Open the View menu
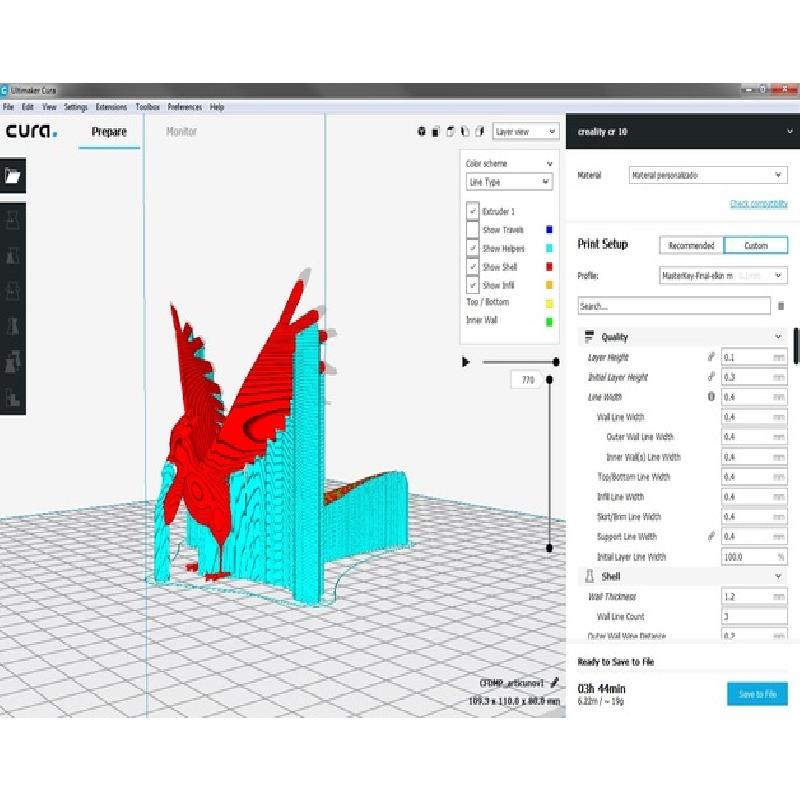Image resolution: width=800 pixels, height=800 pixels. click(49, 107)
